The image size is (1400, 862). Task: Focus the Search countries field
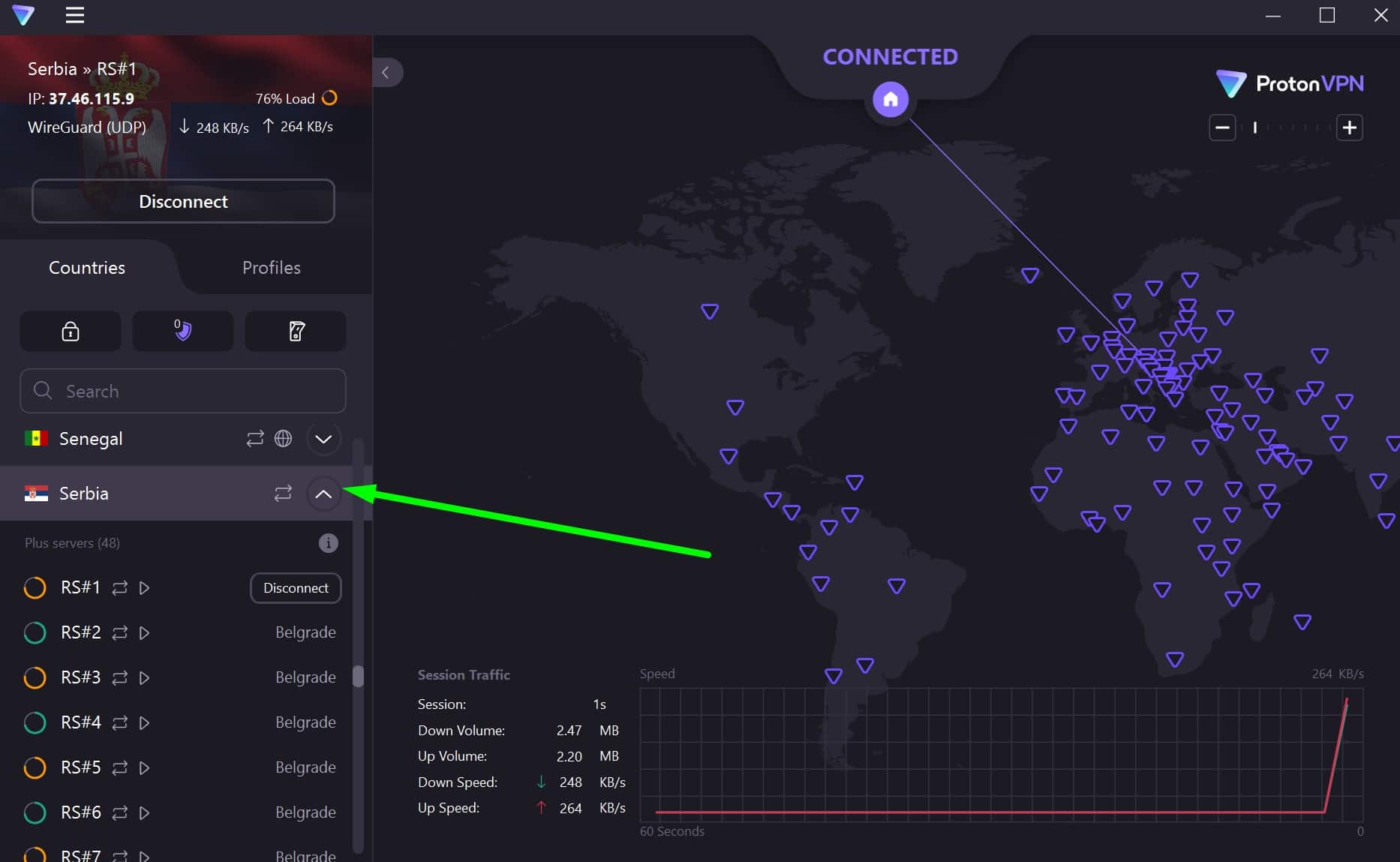pyautogui.click(x=183, y=391)
